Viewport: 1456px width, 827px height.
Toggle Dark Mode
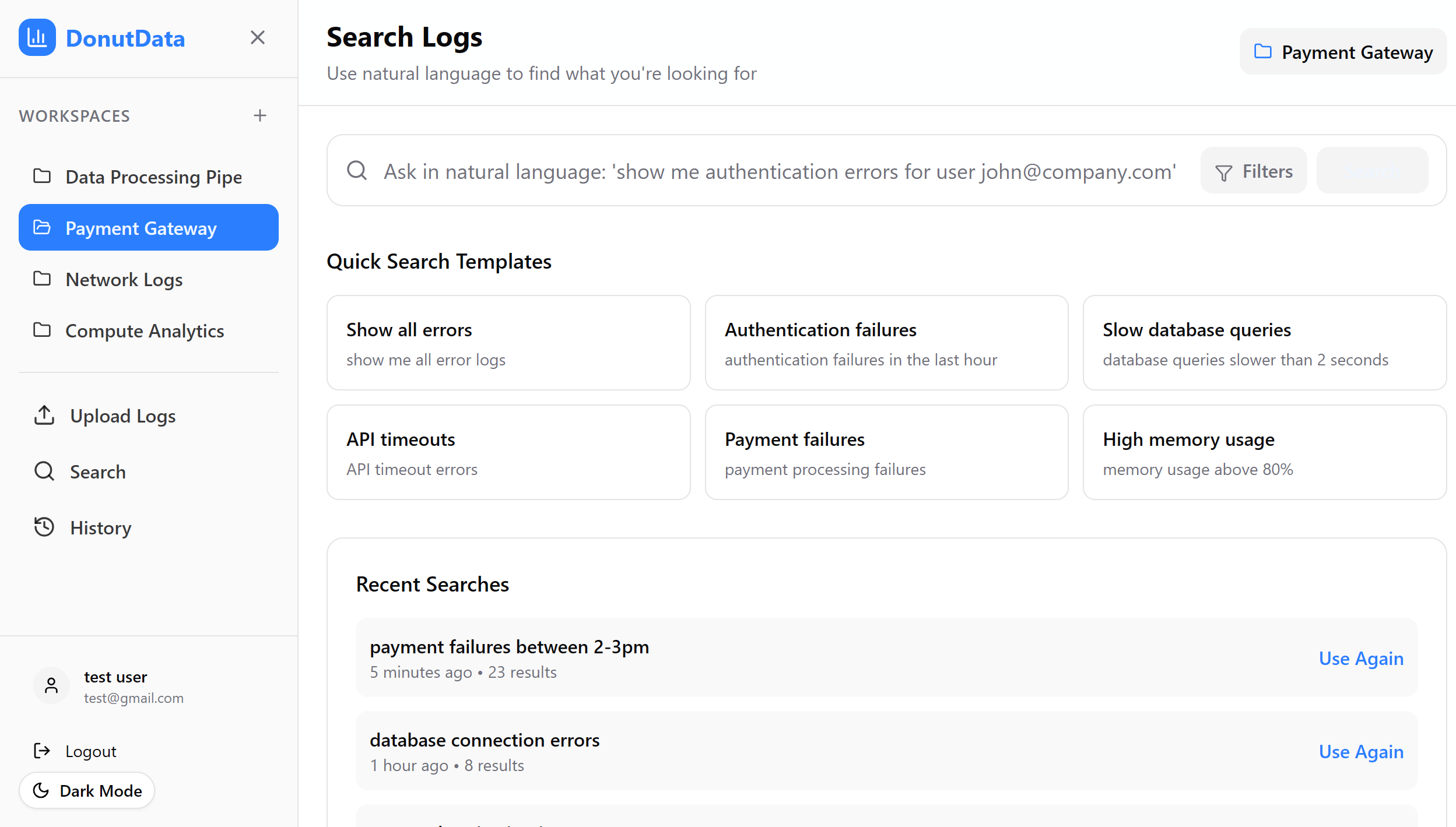tap(87, 790)
